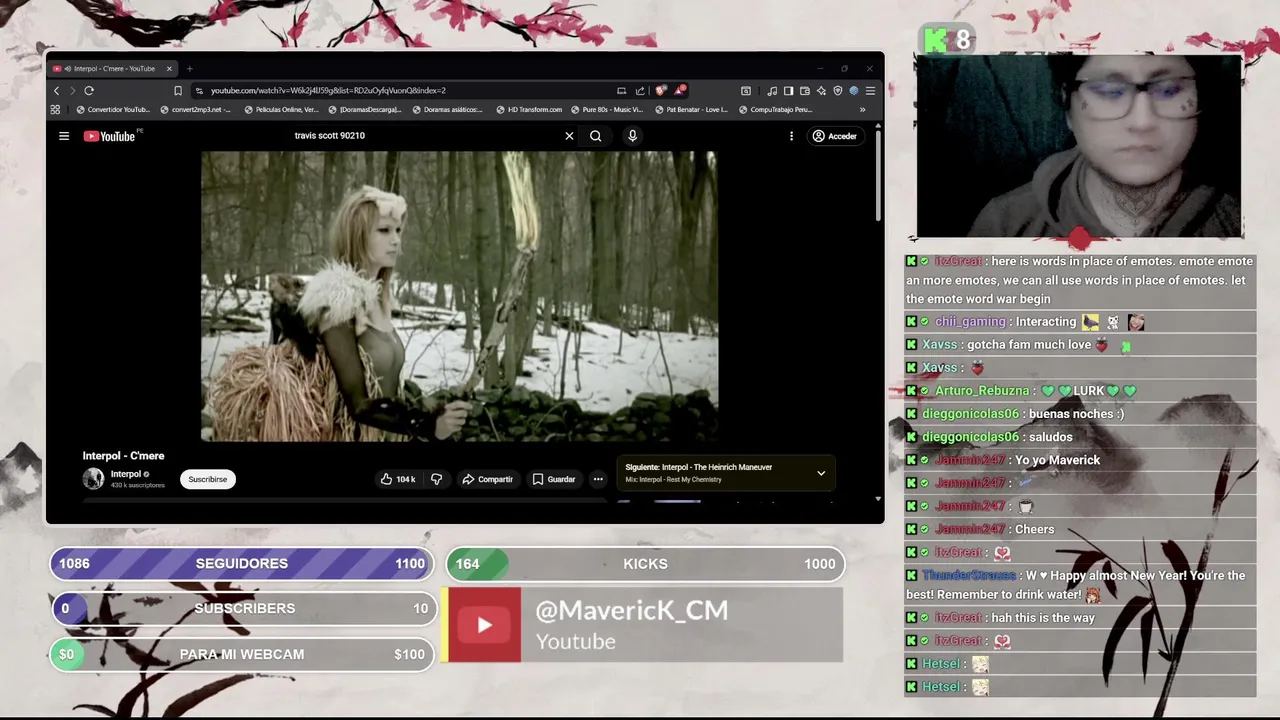Open Brave Rewards triangle icon
The image size is (1280, 720).
[x=680, y=91]
